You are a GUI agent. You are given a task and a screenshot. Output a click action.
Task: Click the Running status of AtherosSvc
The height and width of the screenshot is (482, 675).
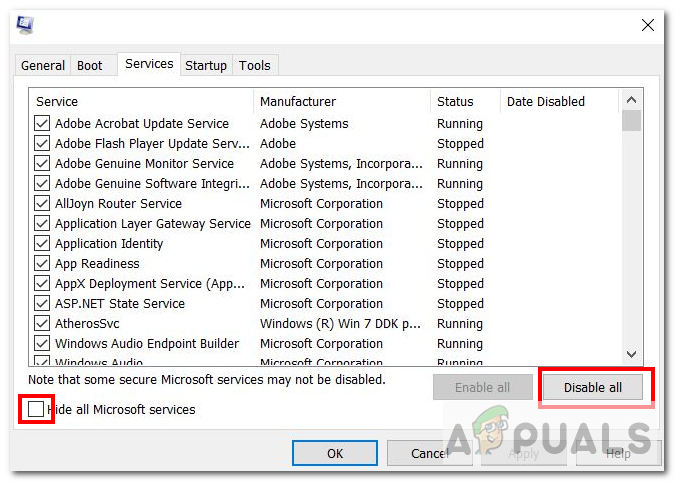click(460, 324)
